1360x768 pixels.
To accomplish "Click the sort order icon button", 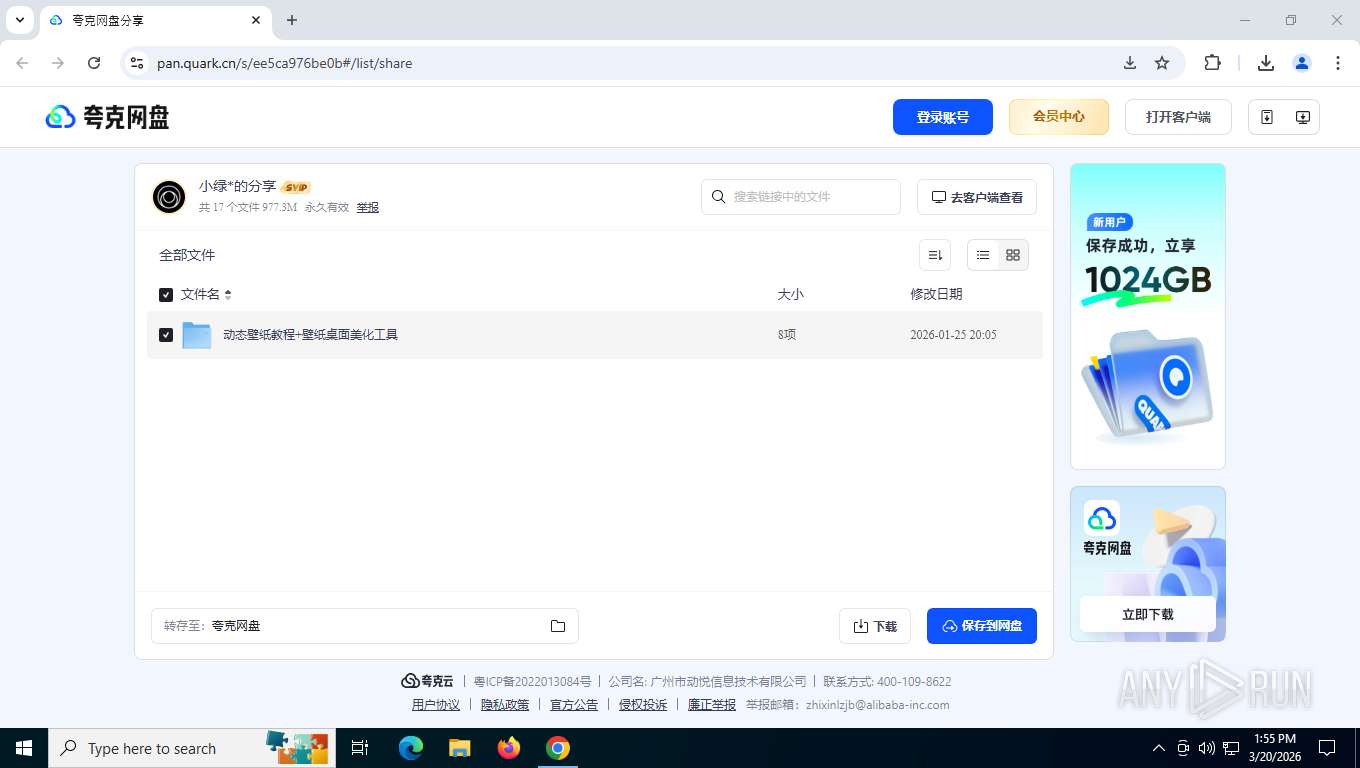I will 935,255.
